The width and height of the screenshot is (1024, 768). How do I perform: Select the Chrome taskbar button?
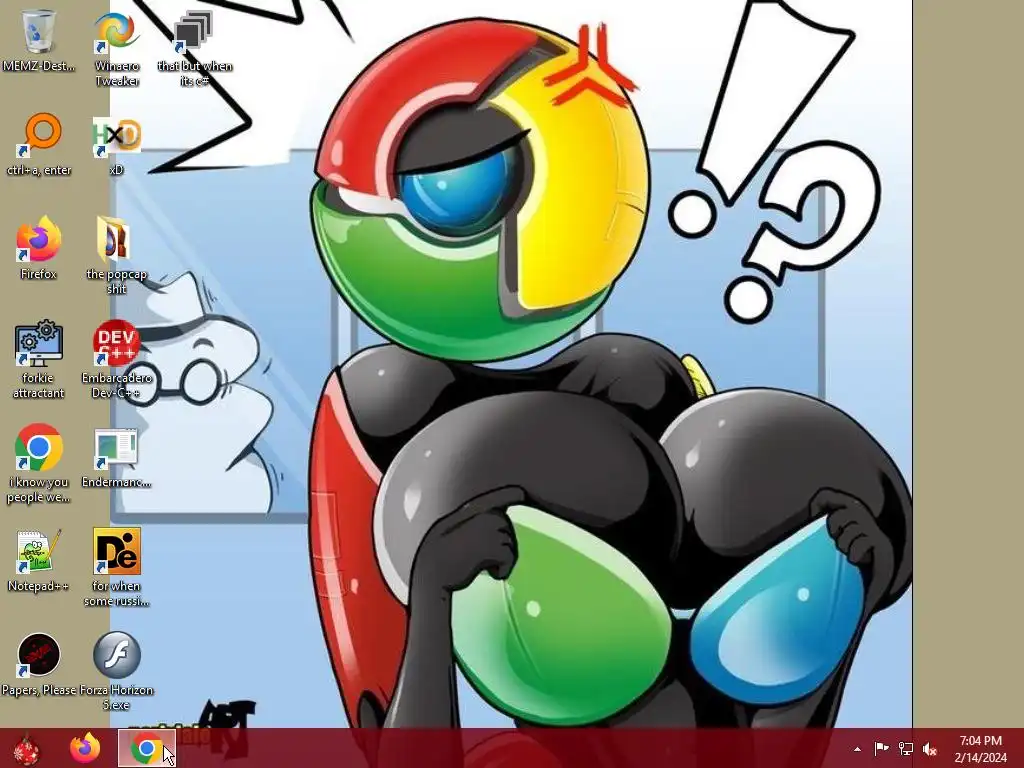tap(147, 748)
